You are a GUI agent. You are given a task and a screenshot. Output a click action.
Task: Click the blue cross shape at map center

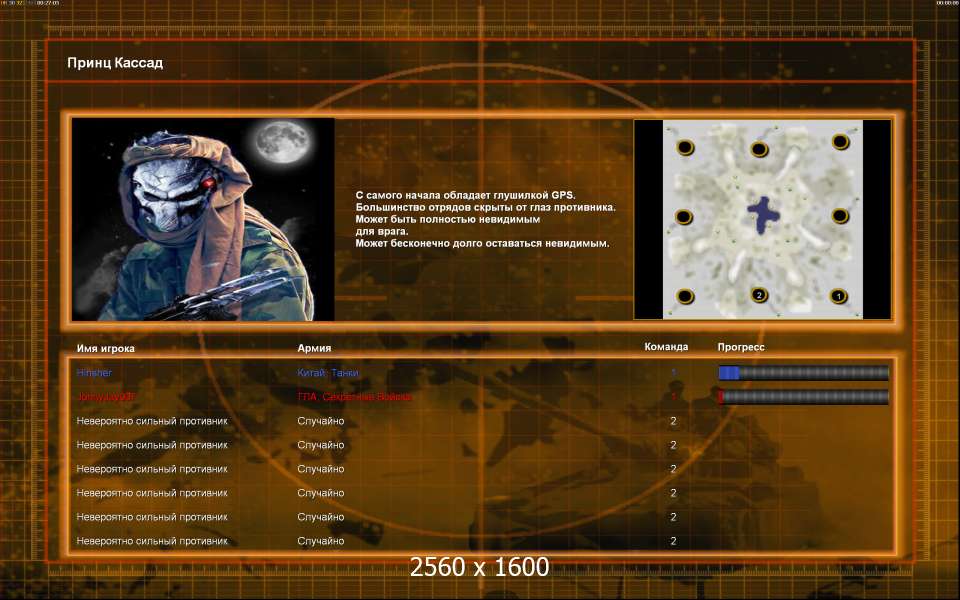click(763, 214)
